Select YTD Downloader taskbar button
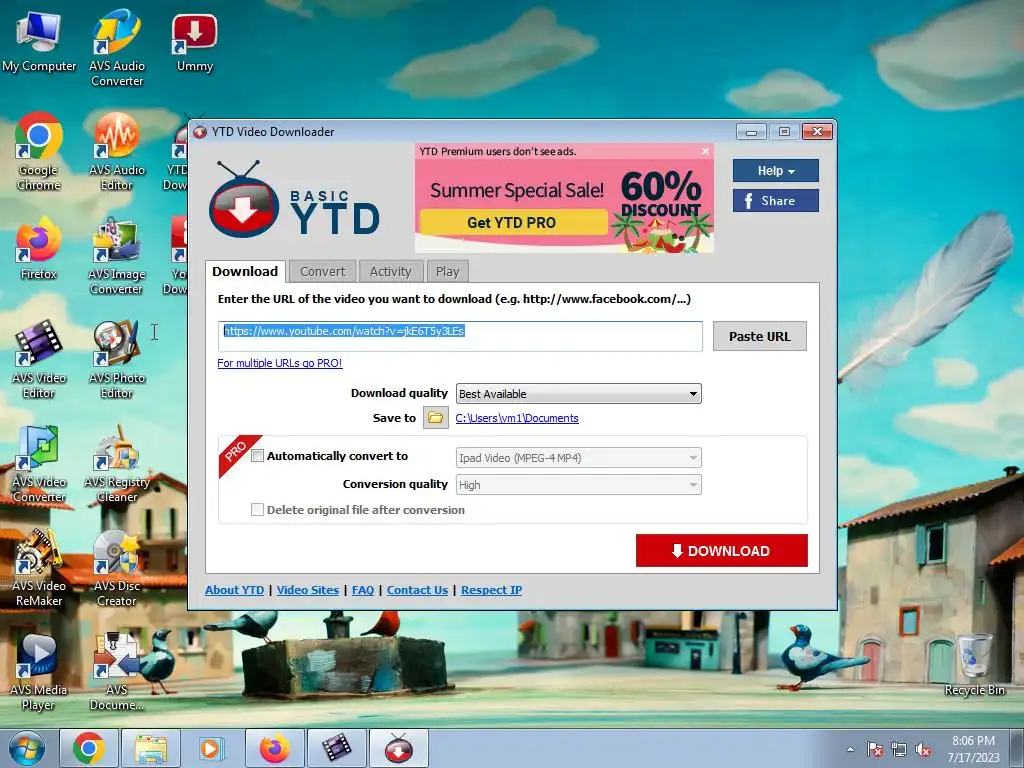Viewport: 1024px width, 768px height. click(399, 748)
